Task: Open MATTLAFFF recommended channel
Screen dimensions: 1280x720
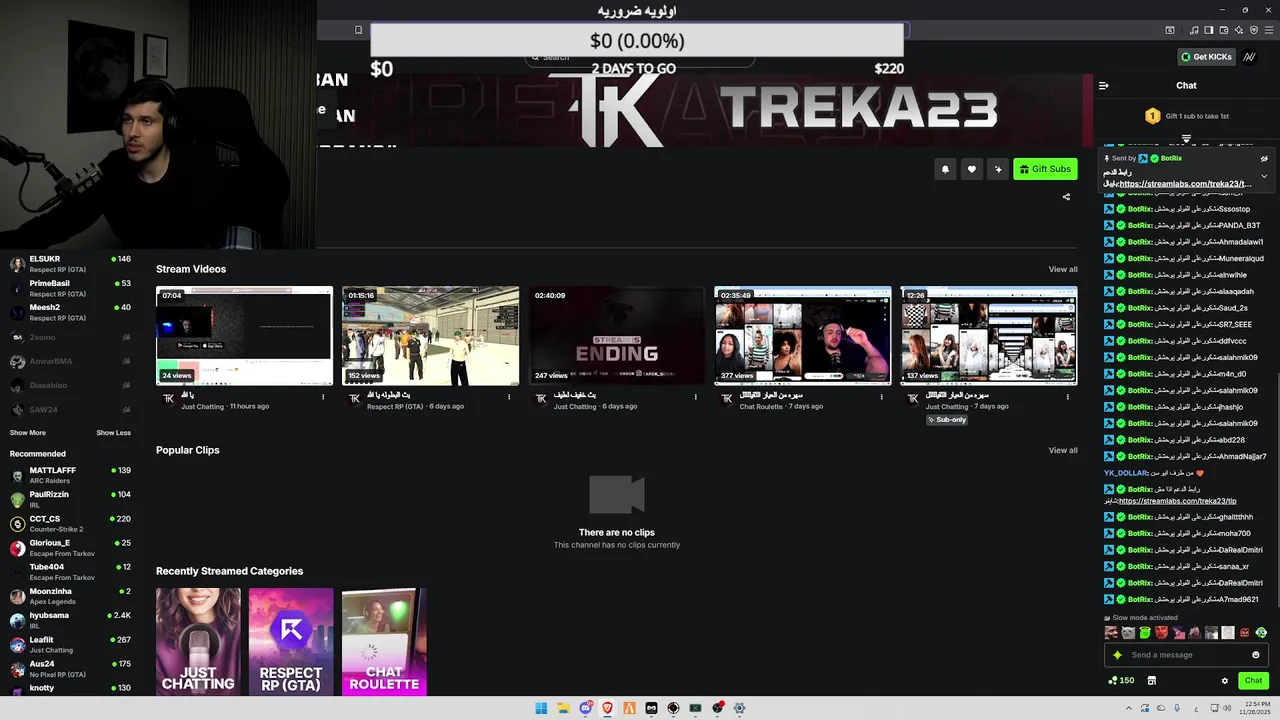Action: (x=70, y=475)
